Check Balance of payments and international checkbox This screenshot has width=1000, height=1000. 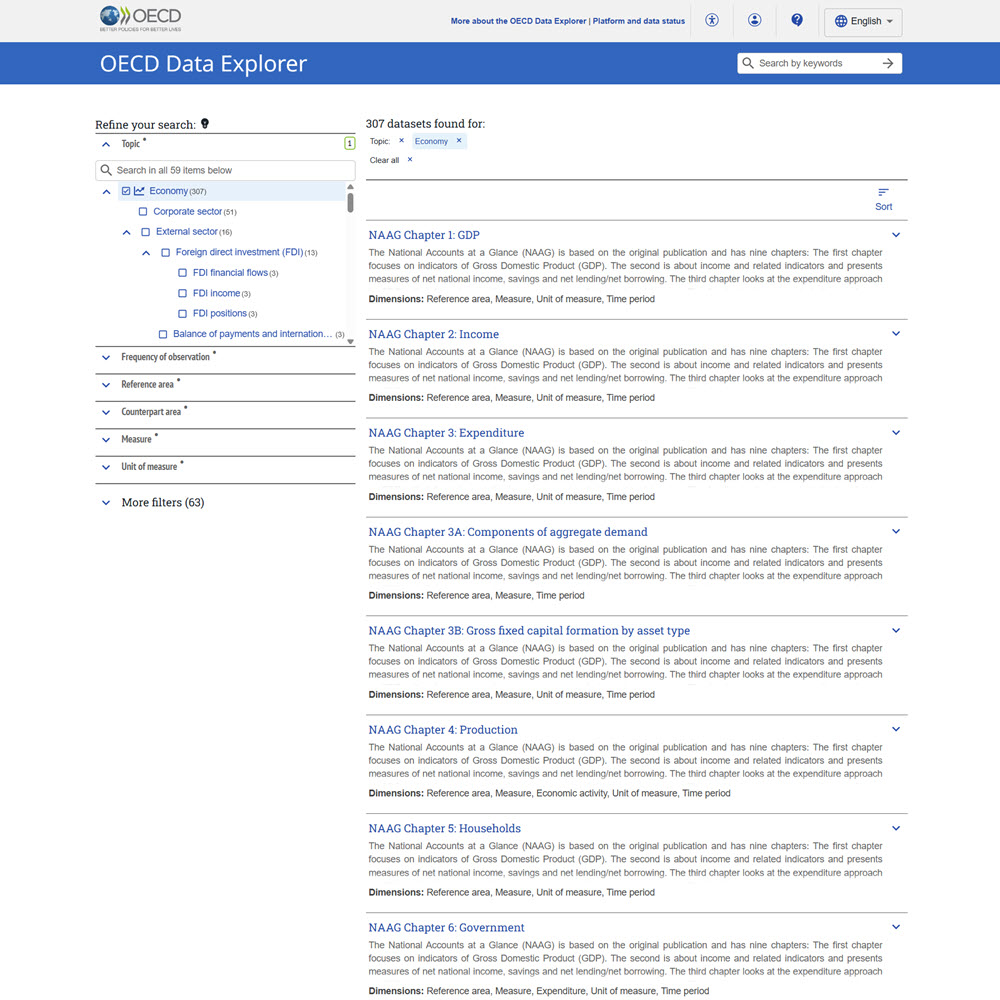[163, 334]
